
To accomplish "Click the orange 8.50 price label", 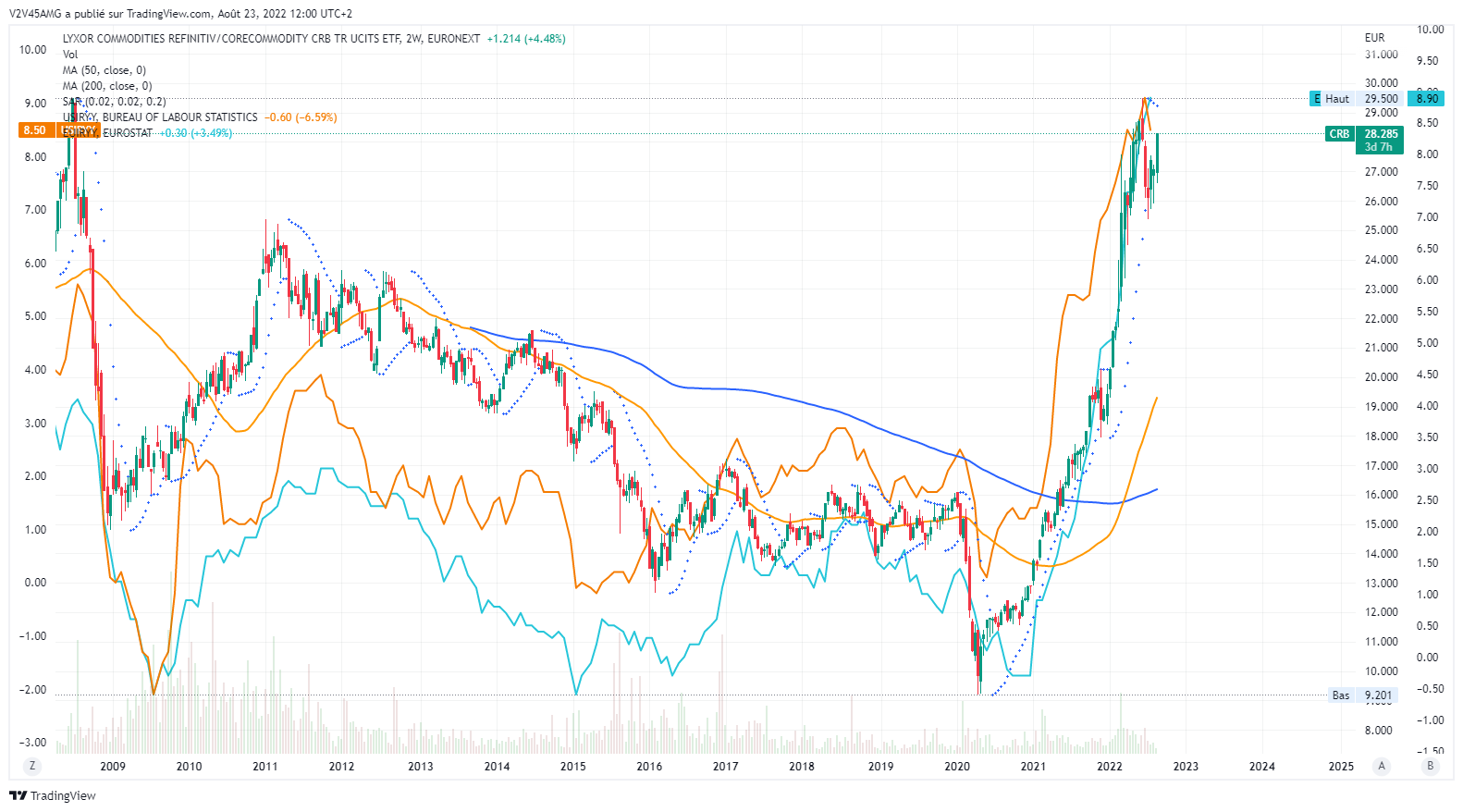I will pos(35,130).
